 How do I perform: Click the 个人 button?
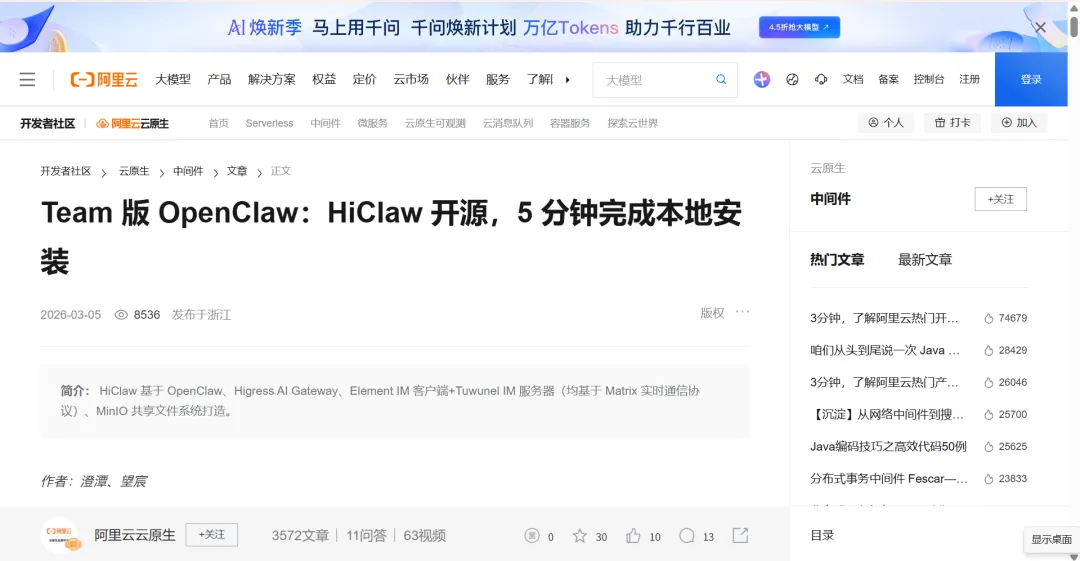886,123
